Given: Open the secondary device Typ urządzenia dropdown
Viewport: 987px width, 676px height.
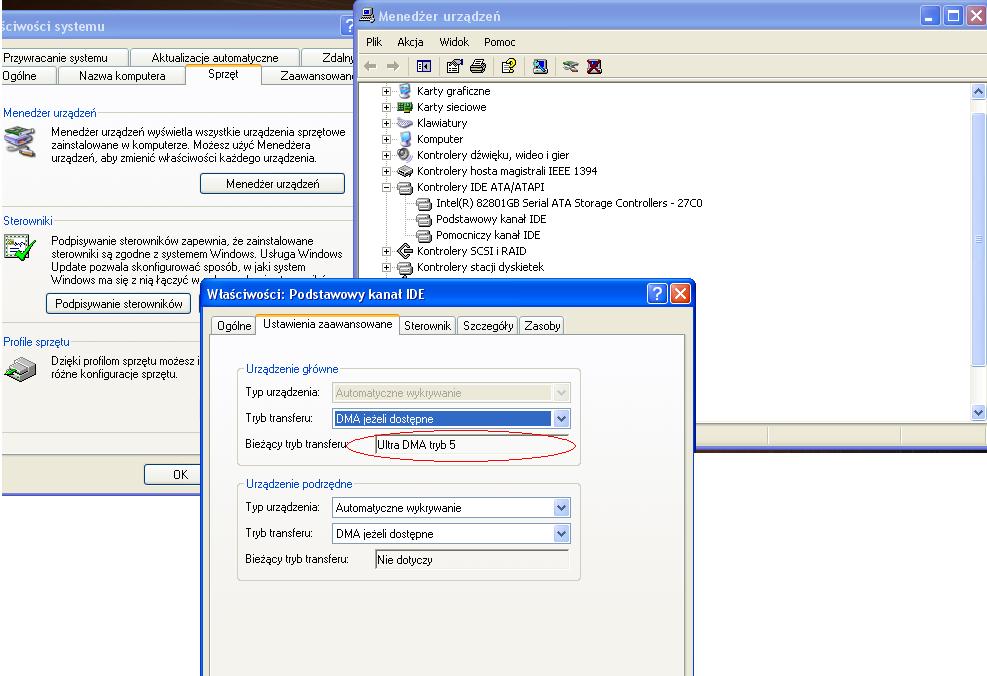Looking at the screenshot, I should pyautogui.click(x=561, y=508).
